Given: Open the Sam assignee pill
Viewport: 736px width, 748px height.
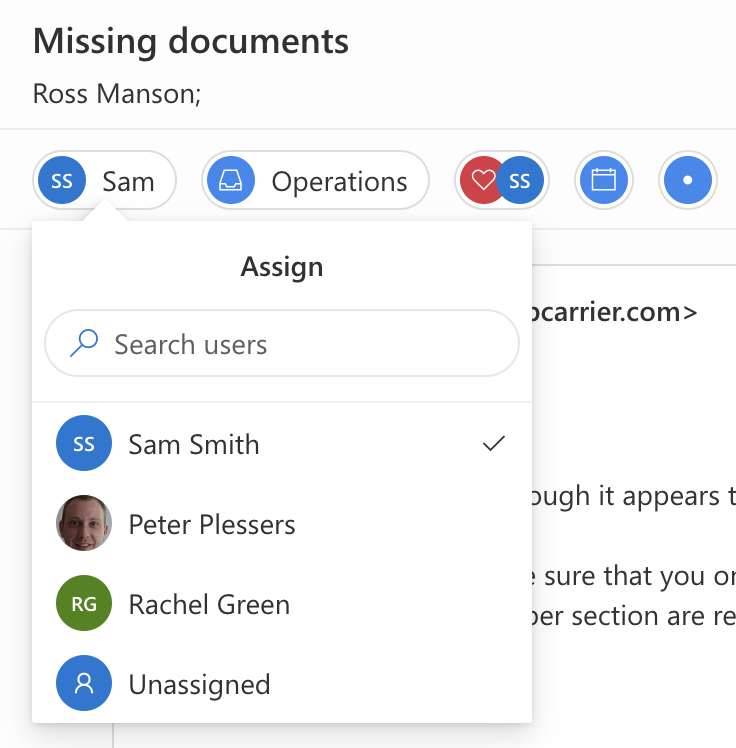Looking at the screenshot, I should (x=104, y=180).
